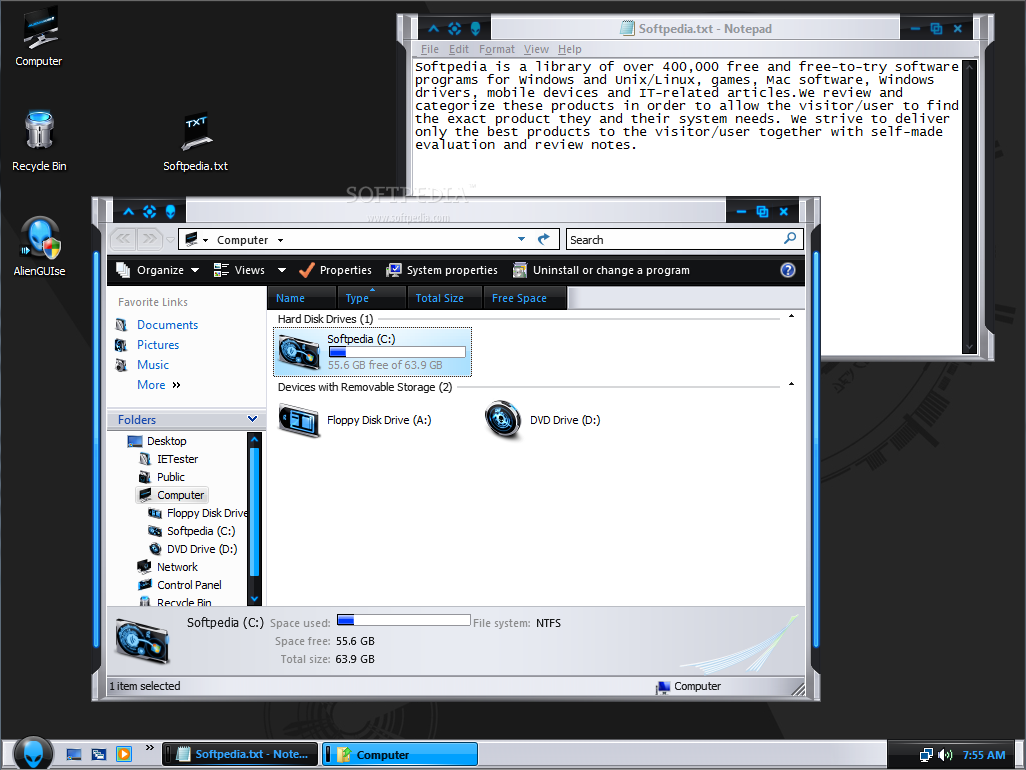
Task: Collapse the Hard Disk Drives group
Action: pyautogui.click(x=791, y=317)
